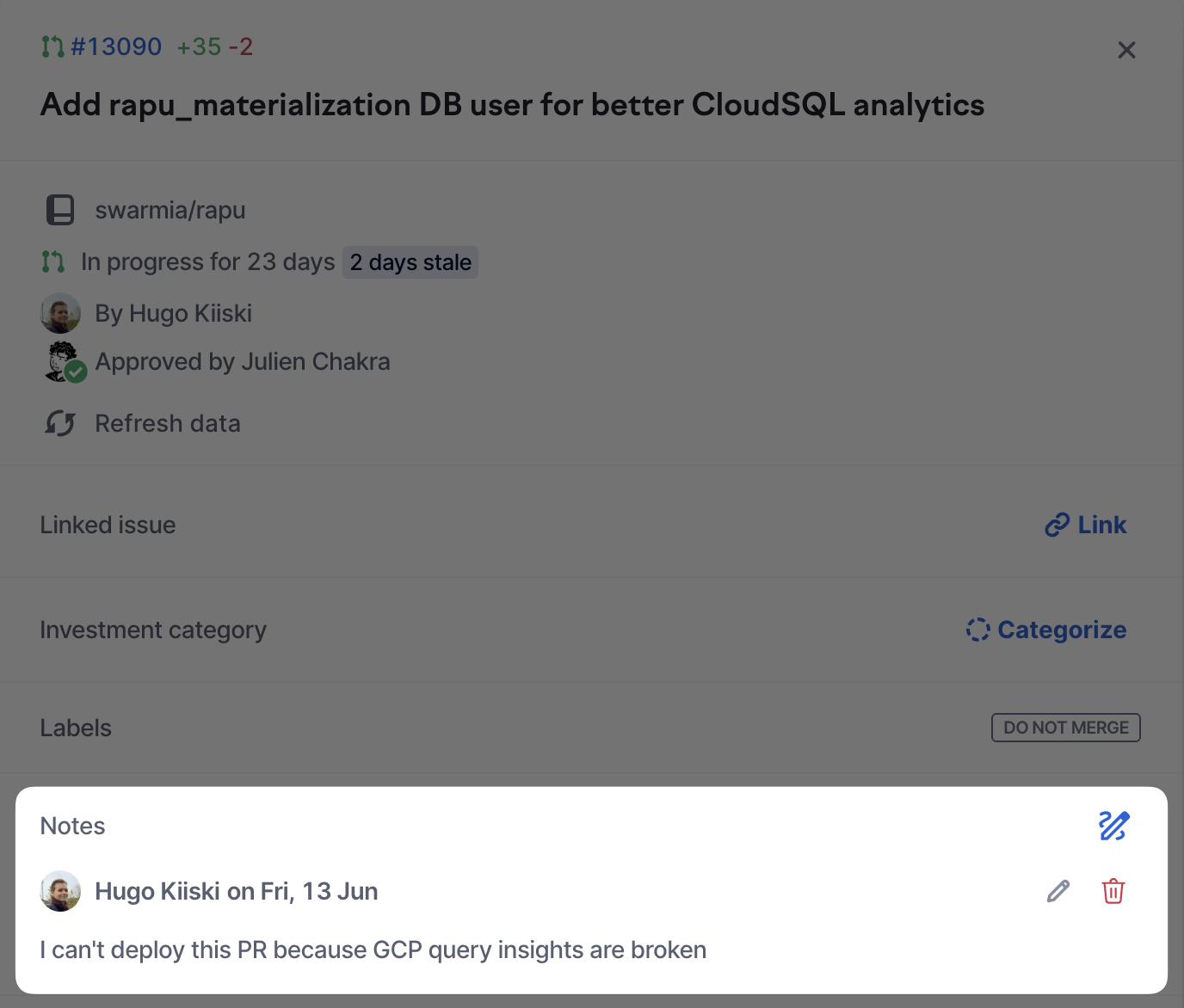Edit Hugo Kiiski's note
Screen dimensions: 1184x1008
coord(1058,891)
